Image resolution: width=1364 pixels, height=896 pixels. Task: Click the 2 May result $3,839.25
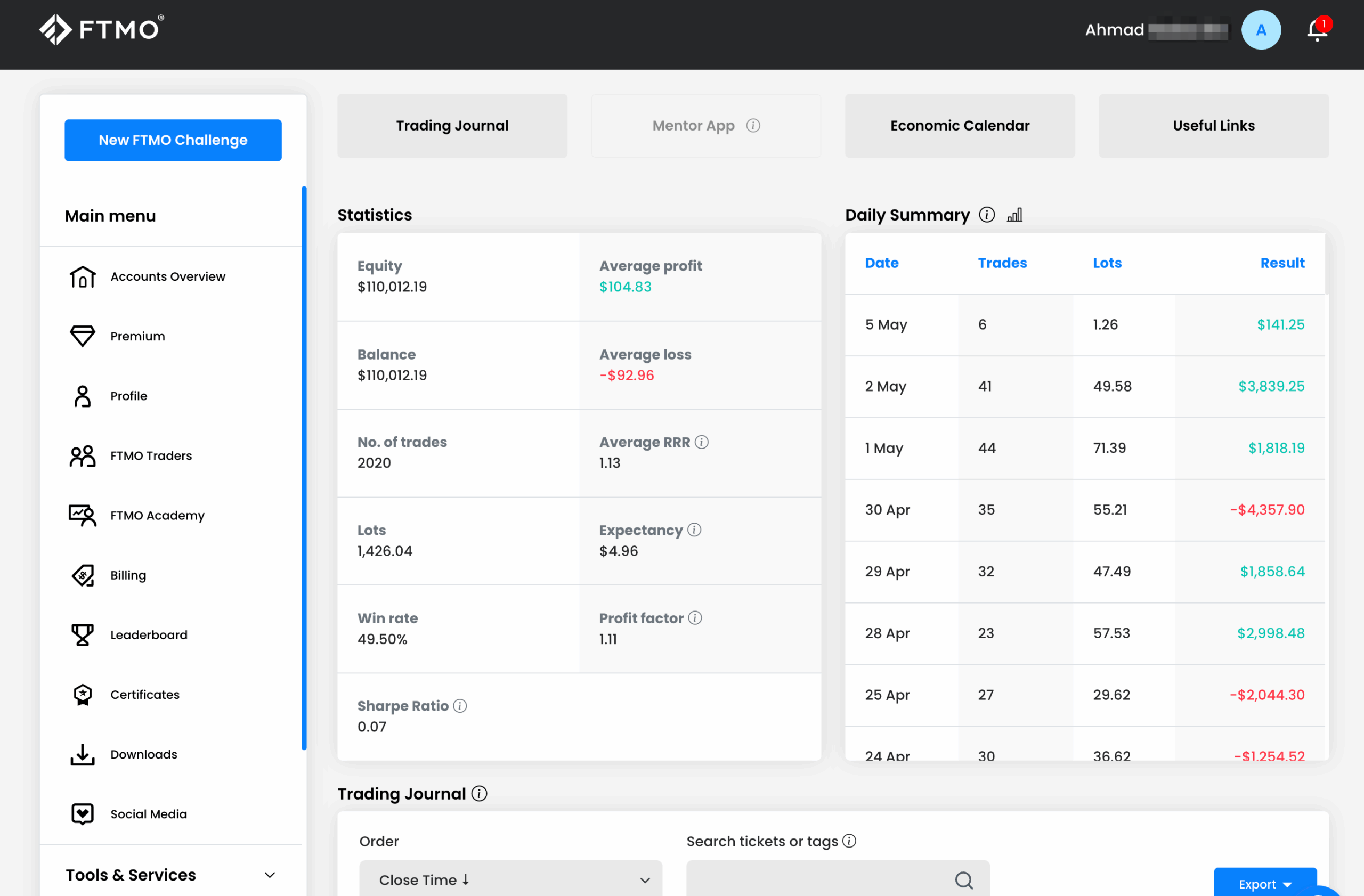(x=1271, y=387)
